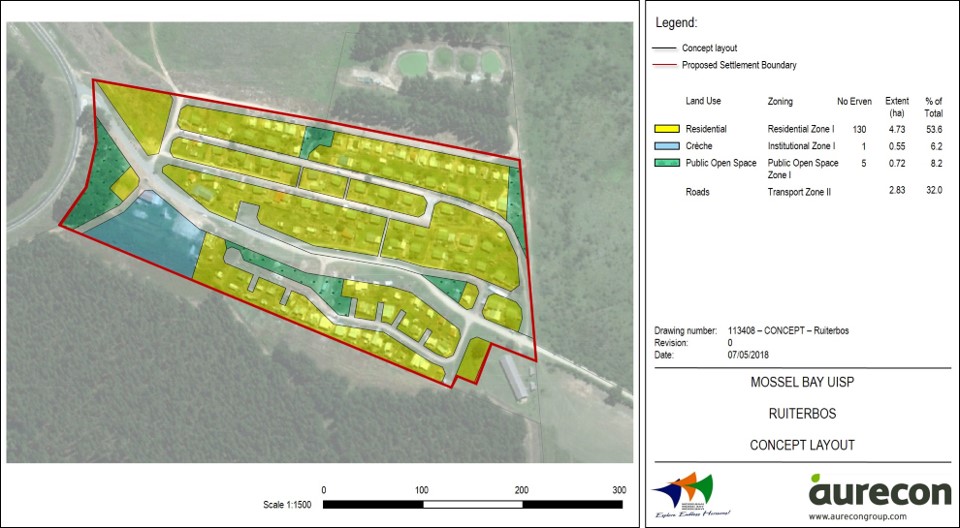Click the grey Concept layout line symbol
The image size is (960, 528).
(666, 48)
